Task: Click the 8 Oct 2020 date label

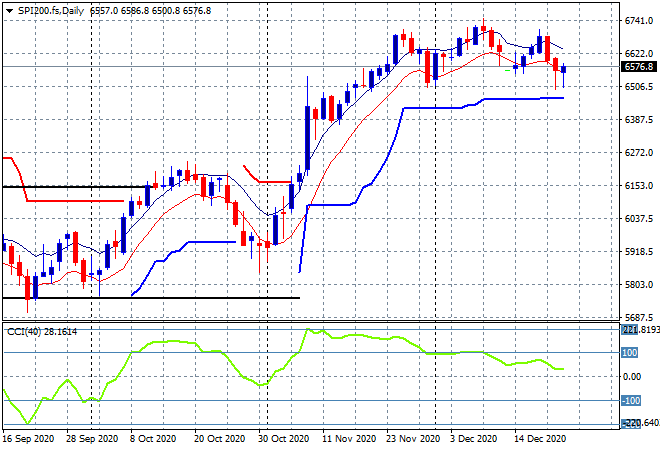Action: [x=153, y=439]
